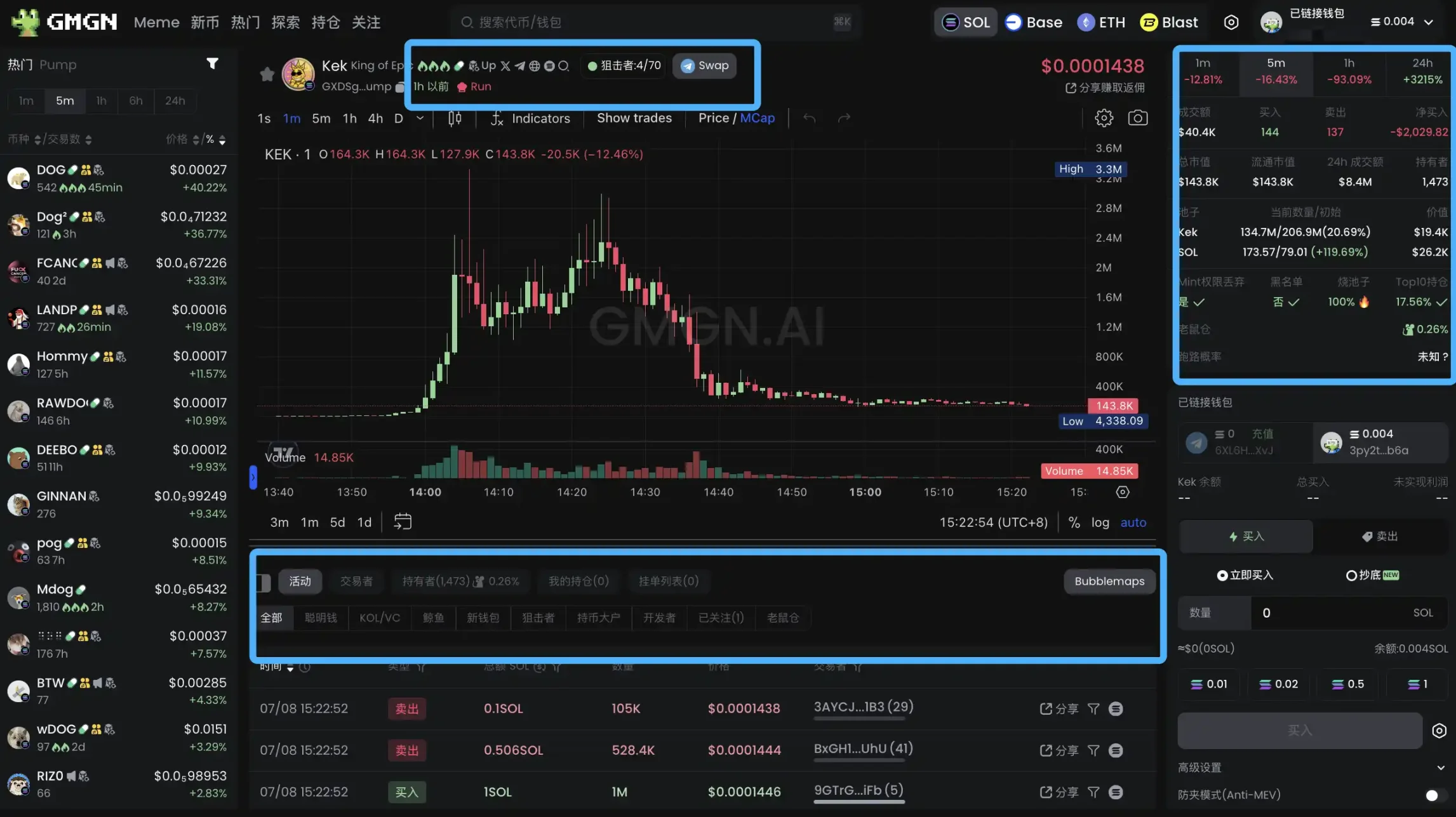Viewport: 1456px width, 817px height.
Task: Open the Indicators panel with the fx icon
Action: pyautogui.click(x=497, y=118)
